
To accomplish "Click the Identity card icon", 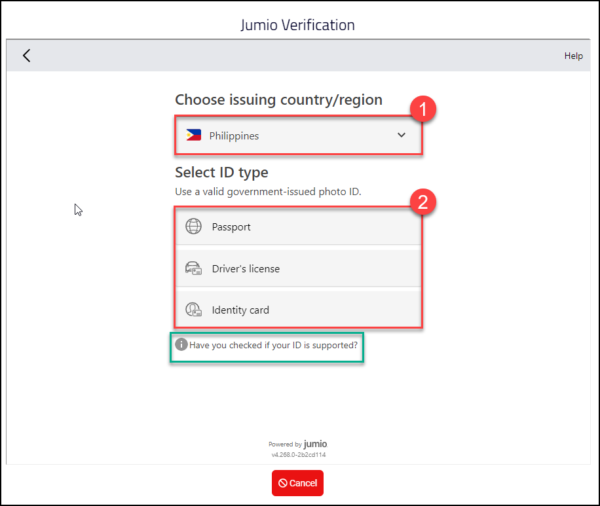I will [193, 309].
